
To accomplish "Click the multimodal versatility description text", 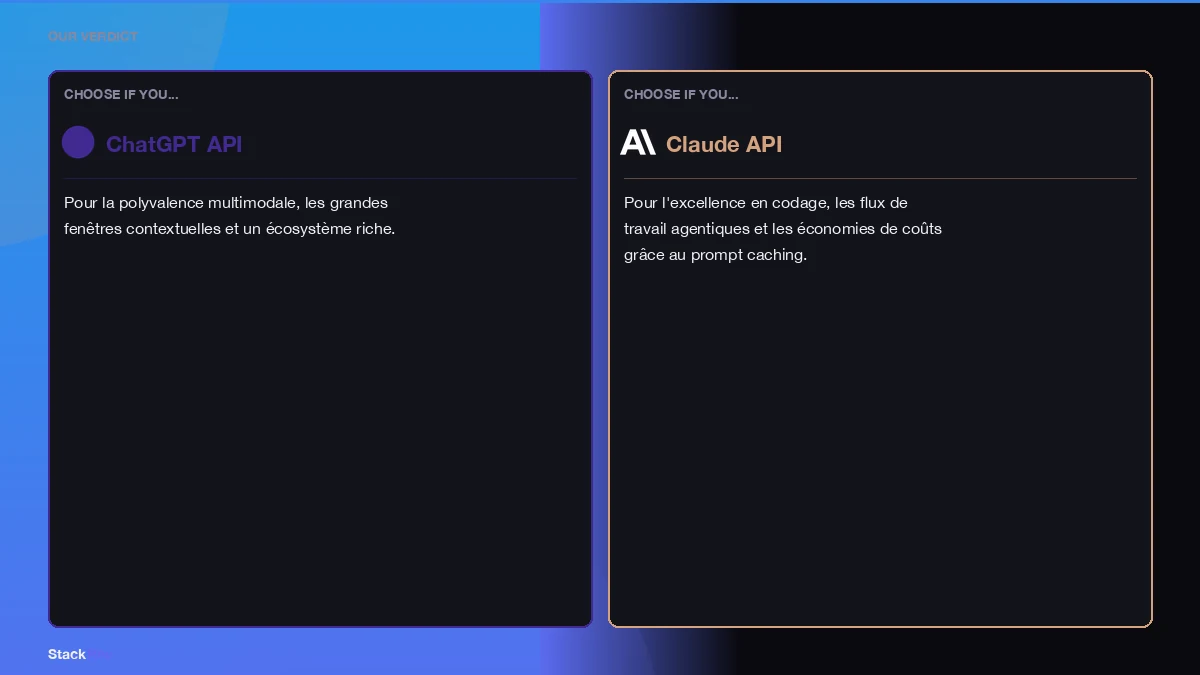I will click(x=229, y=215).
